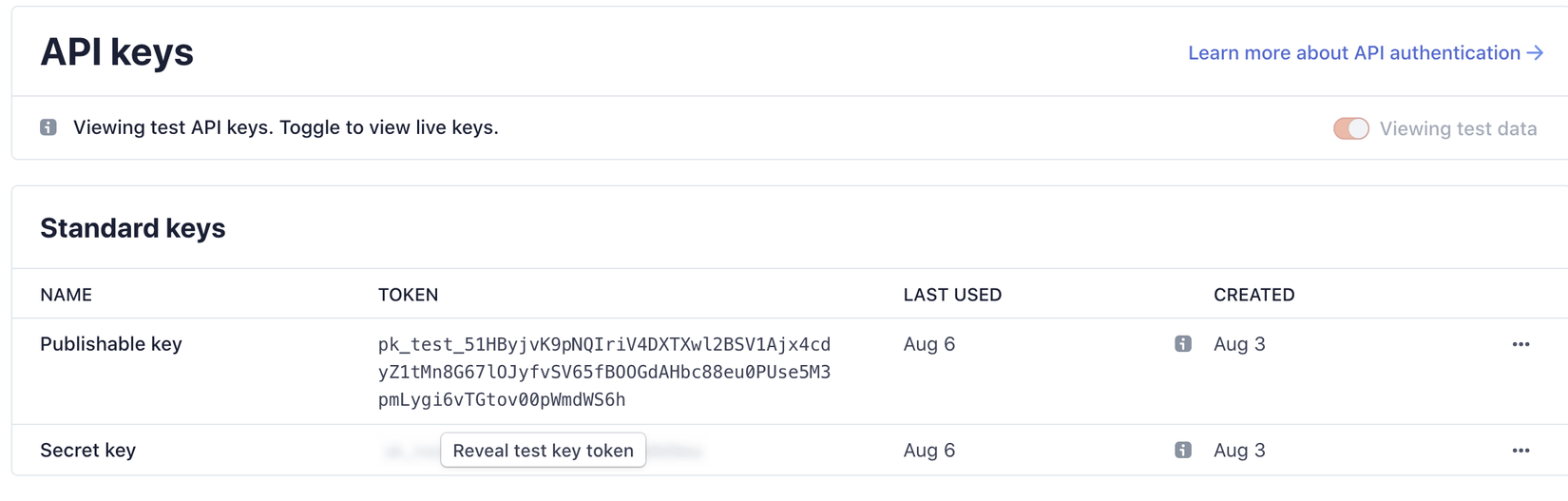The image size is (1568, 501).
Task: Click the Publishable key name
Action: click(111, 344)
